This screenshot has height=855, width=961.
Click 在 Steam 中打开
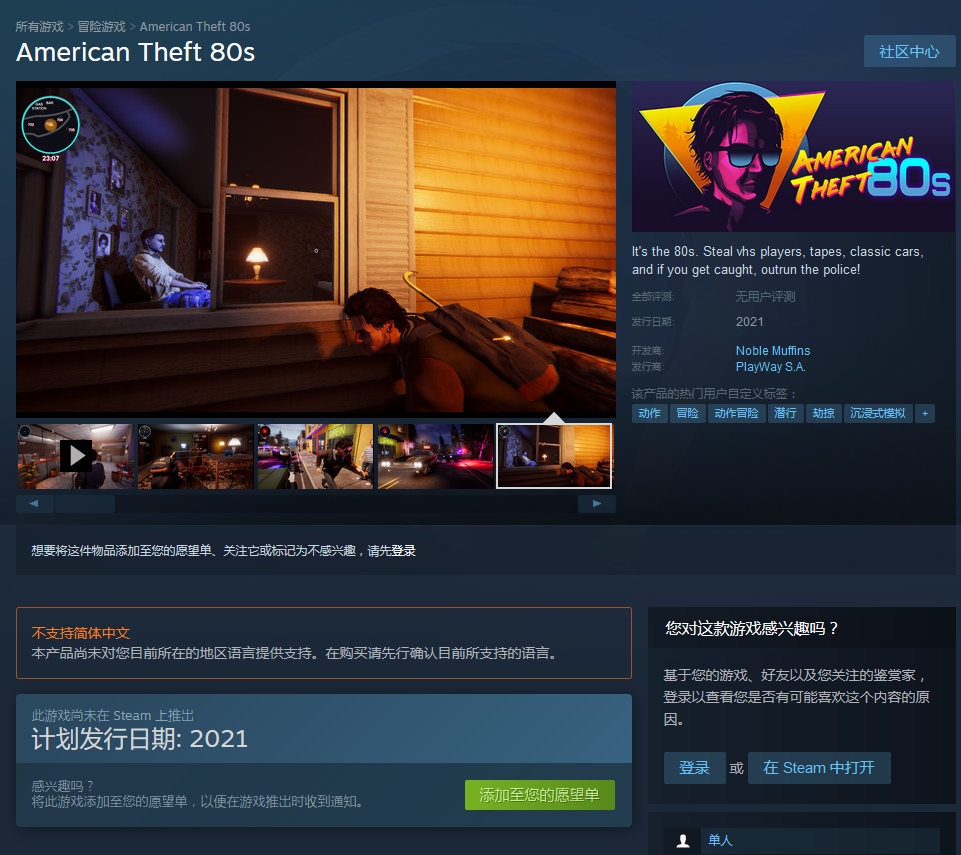(x=819, y=767)
